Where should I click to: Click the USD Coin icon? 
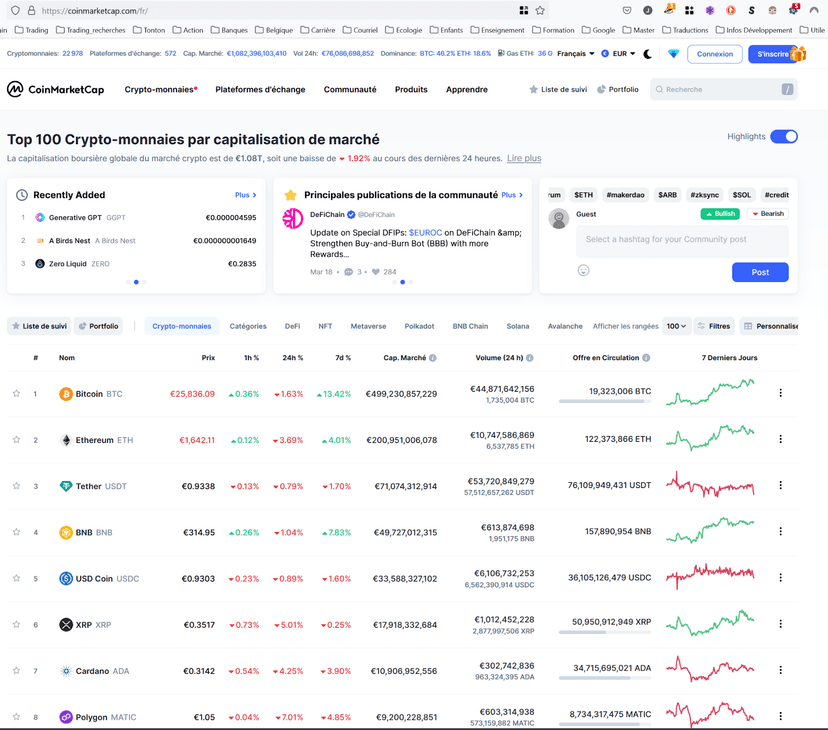tap(65, 578)
